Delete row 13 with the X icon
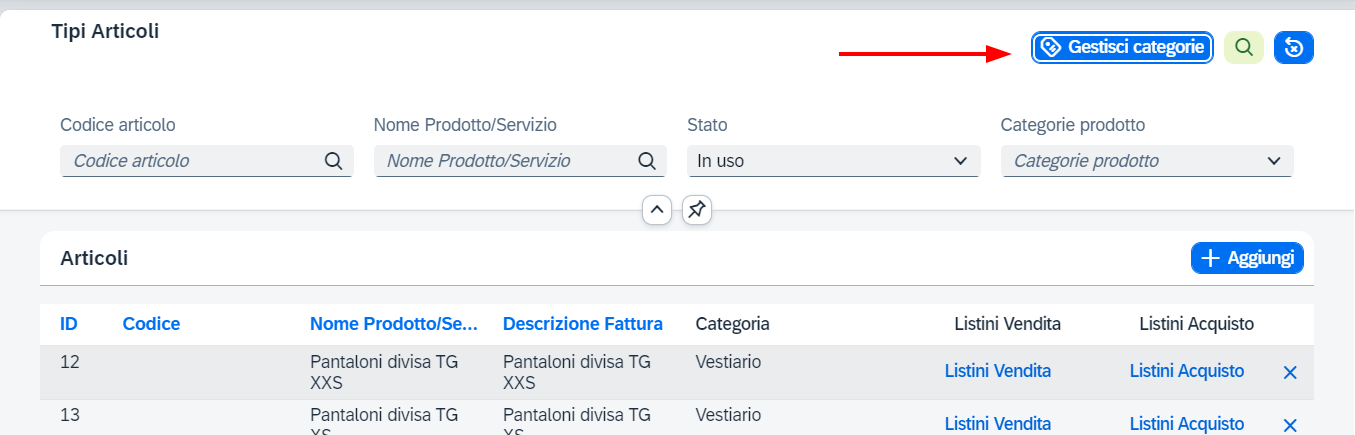This screenshot has height=435, width=1355. (x=1290, y=424)
